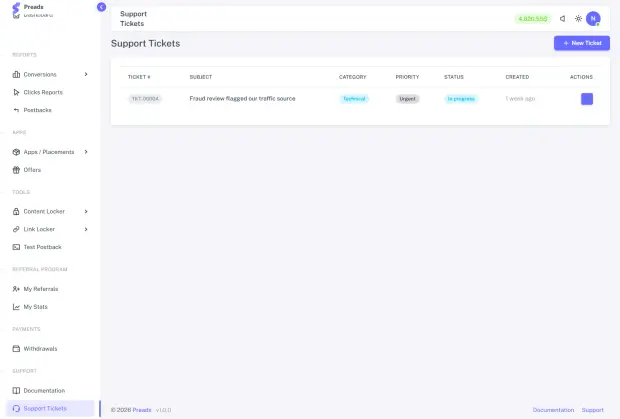Open the announcements megaphone icon
Screen dimensions: 620x419
[562, 19]
